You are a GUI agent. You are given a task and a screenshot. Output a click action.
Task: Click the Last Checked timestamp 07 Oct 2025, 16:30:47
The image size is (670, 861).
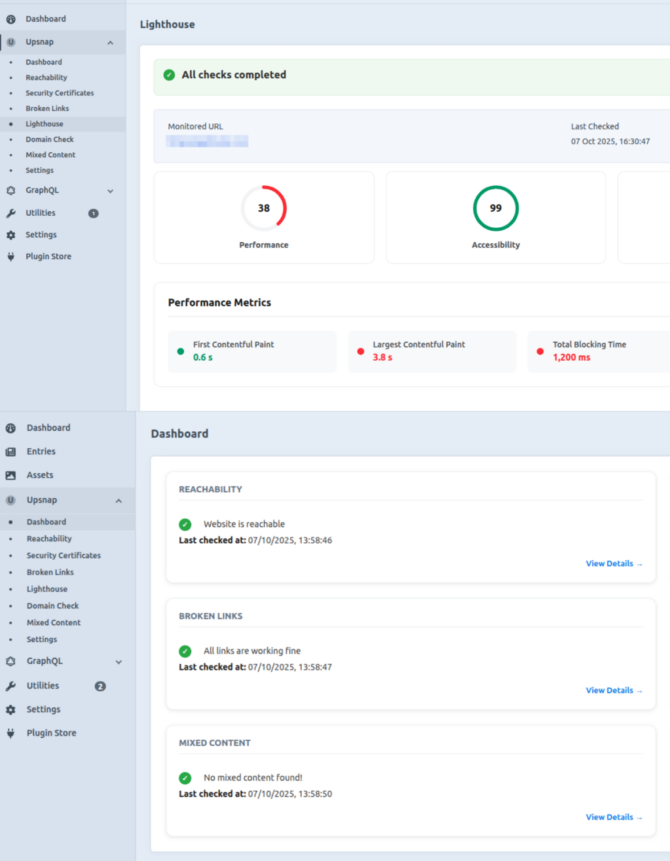[610, 141]
